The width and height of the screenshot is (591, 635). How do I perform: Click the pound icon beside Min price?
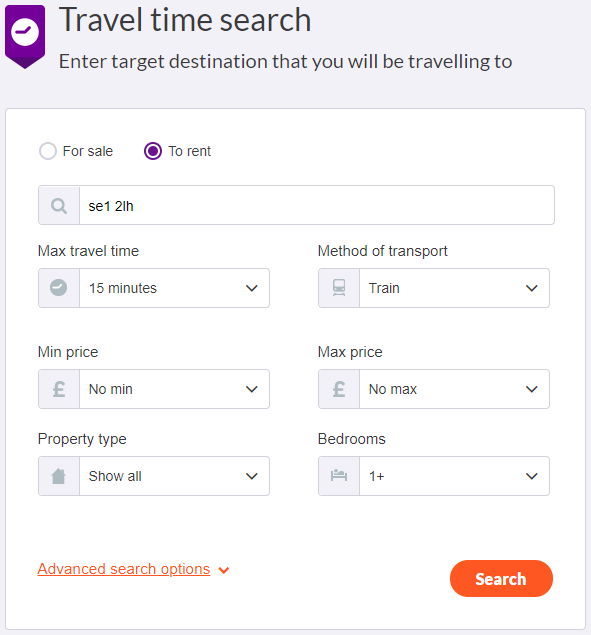tap(59, 389)
